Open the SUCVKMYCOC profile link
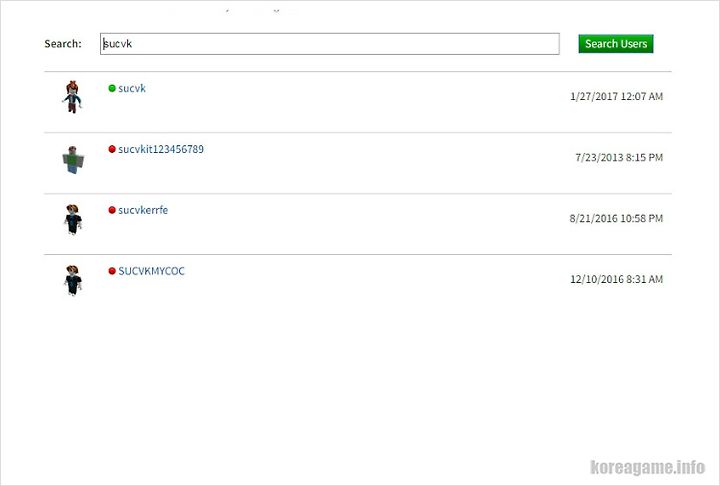720x486 pixels. [x=151, y=271]
